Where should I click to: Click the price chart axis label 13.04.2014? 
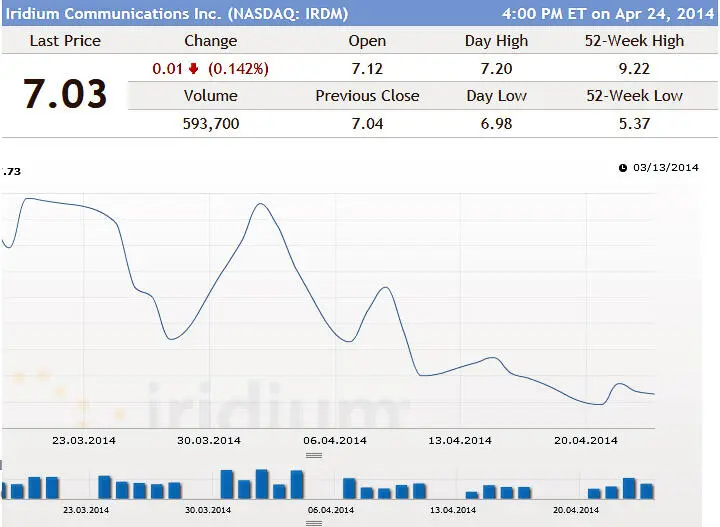(x=460, y=441)
